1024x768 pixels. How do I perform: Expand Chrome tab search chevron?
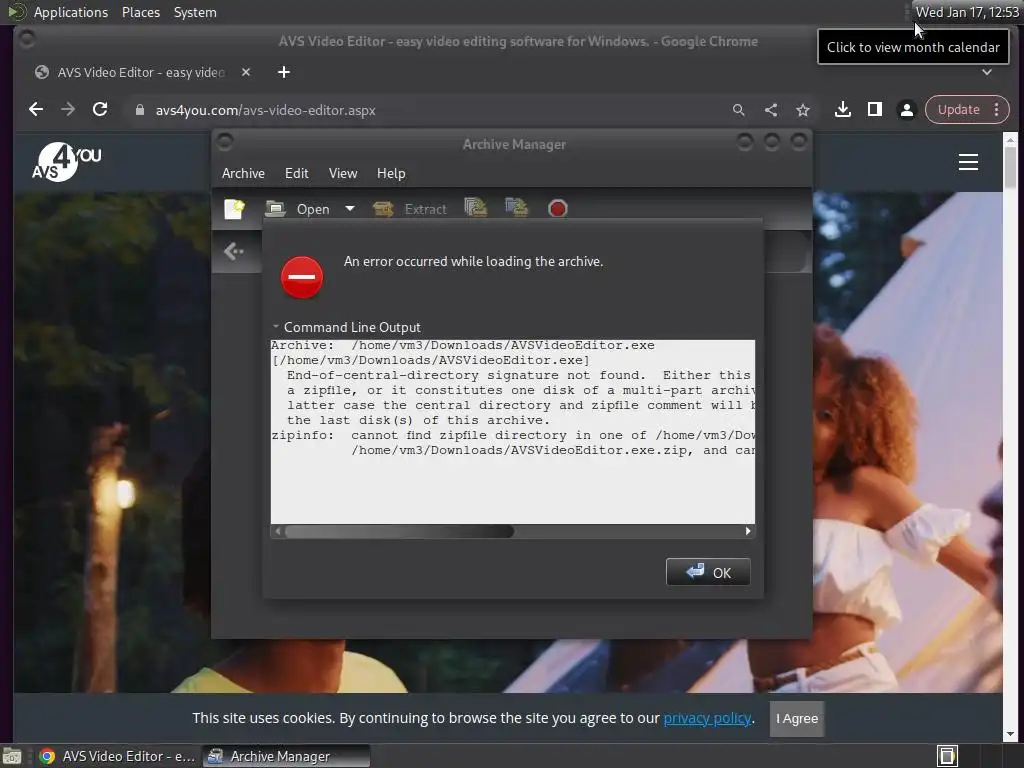click(987, 72)
